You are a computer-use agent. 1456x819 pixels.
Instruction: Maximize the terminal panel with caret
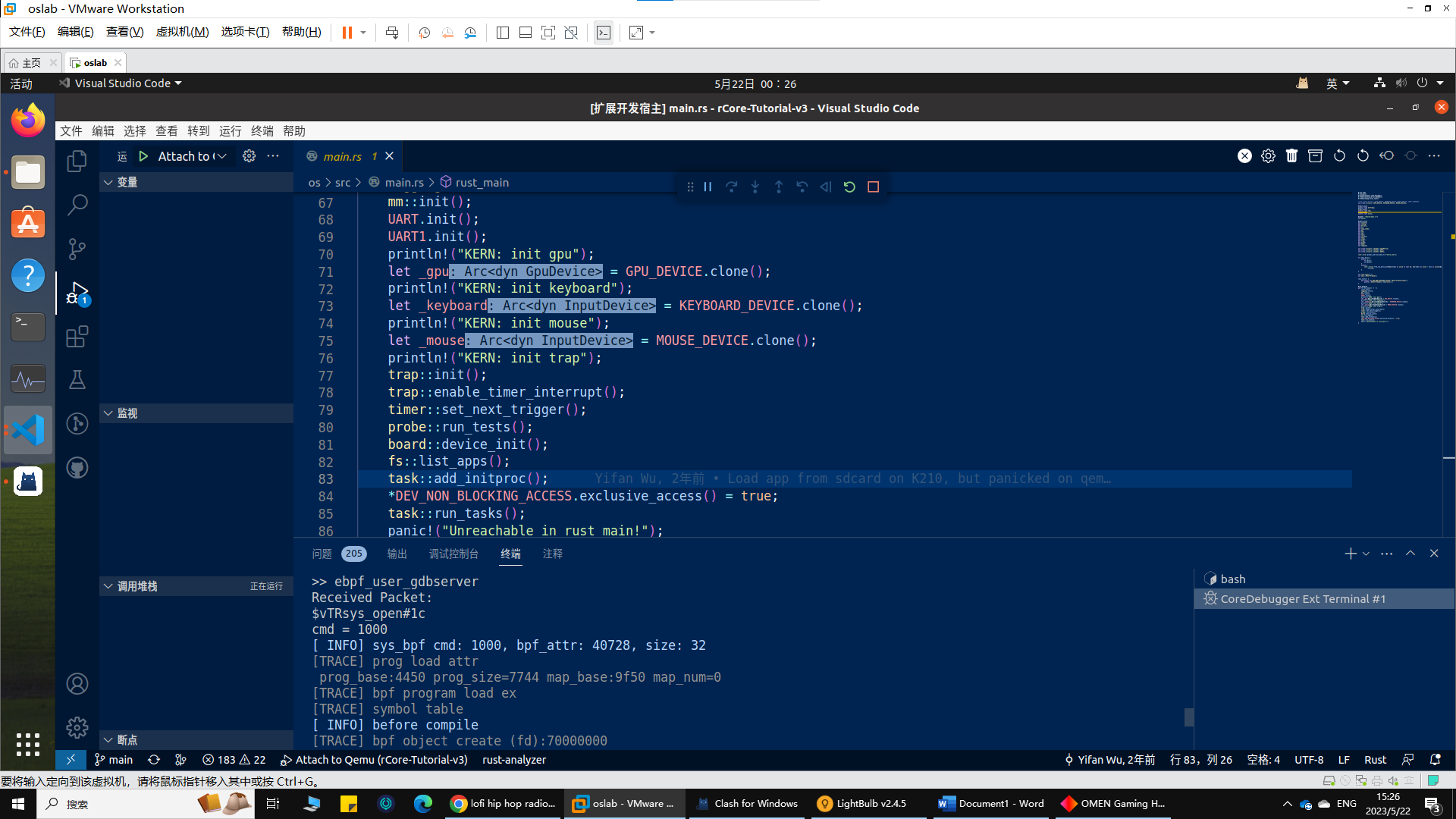pyautogui.click(x=1410, y=554)
